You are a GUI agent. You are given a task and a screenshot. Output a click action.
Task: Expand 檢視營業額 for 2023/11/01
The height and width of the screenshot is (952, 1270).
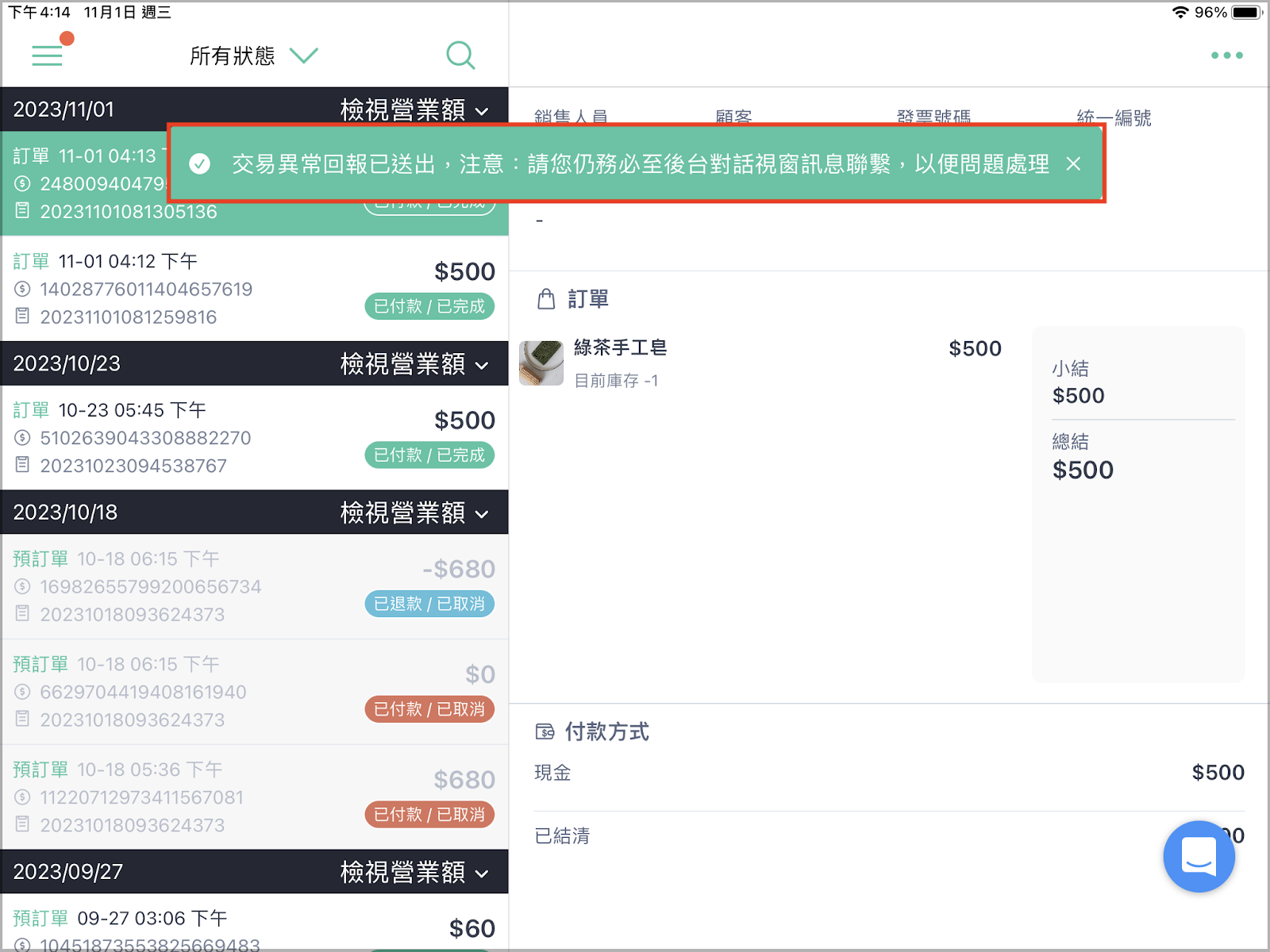(414, 109)
